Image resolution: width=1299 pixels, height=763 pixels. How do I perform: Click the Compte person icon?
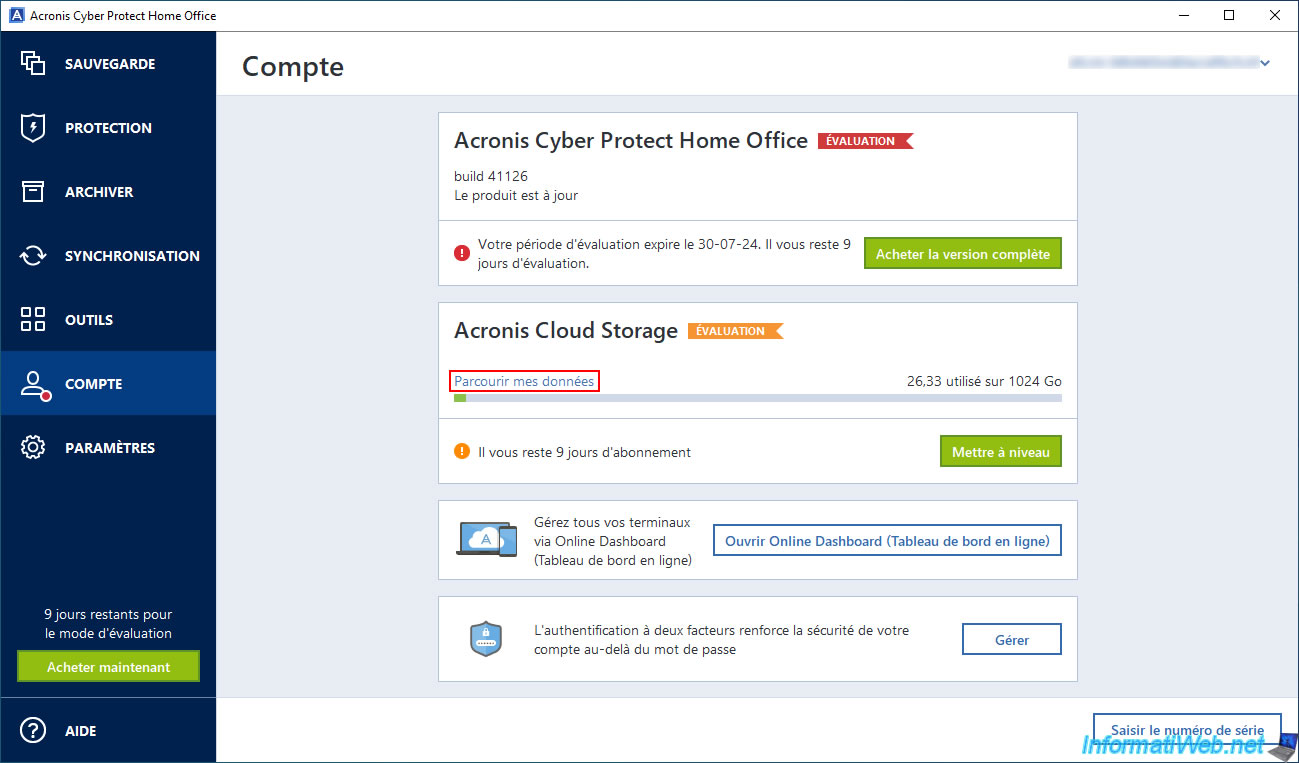pyautogui.click(x=34, y=385)
